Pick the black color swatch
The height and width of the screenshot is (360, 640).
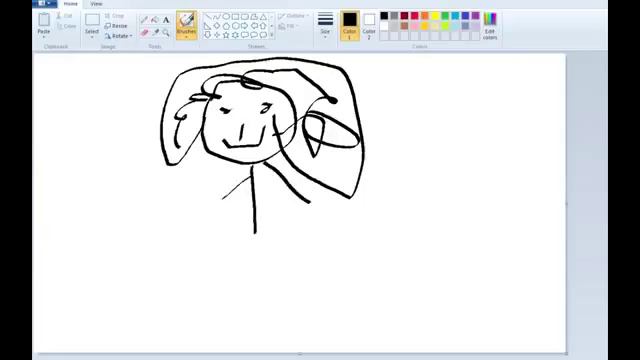[384, 16]
